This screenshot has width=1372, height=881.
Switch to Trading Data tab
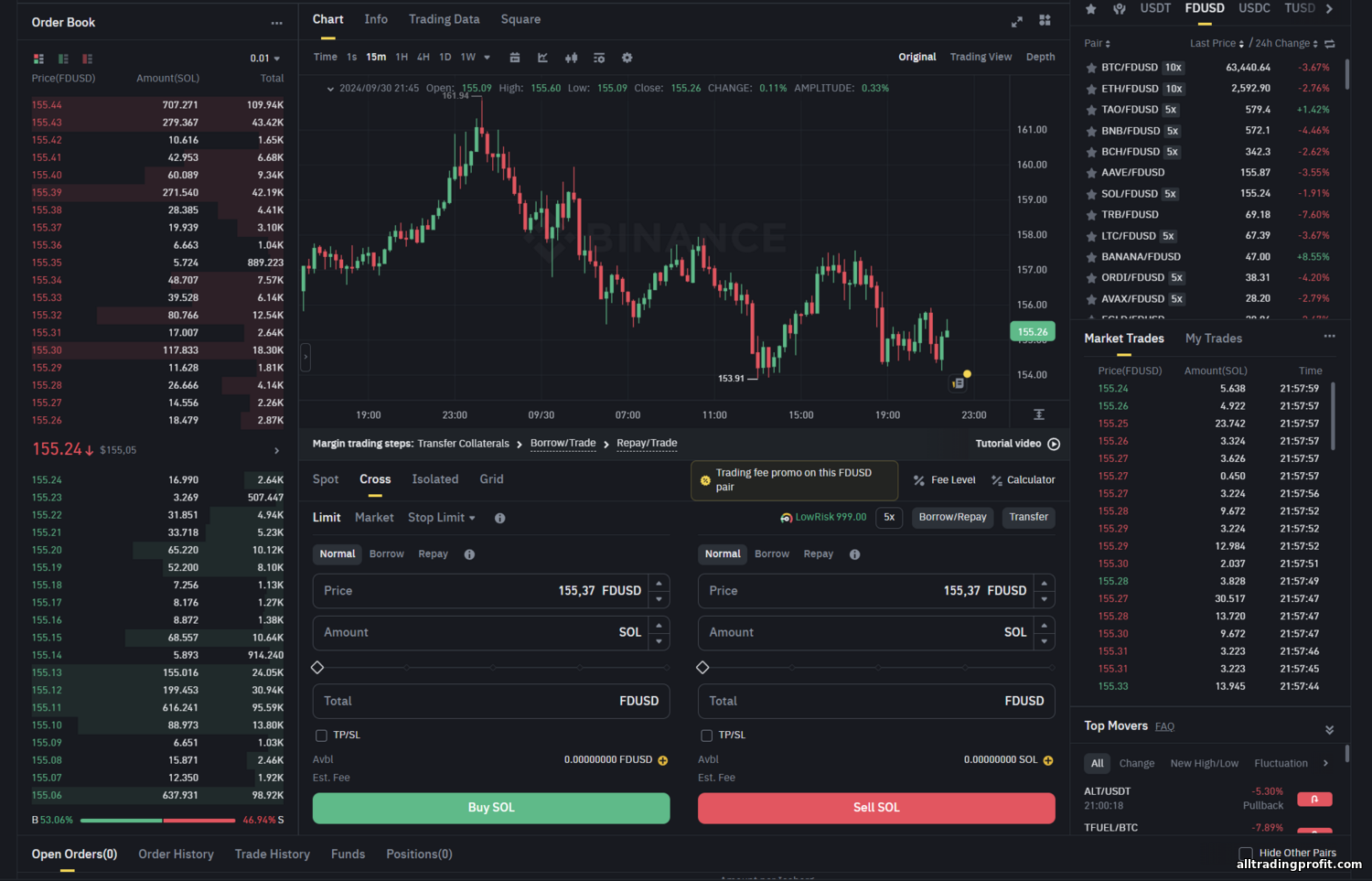(444, 19)
